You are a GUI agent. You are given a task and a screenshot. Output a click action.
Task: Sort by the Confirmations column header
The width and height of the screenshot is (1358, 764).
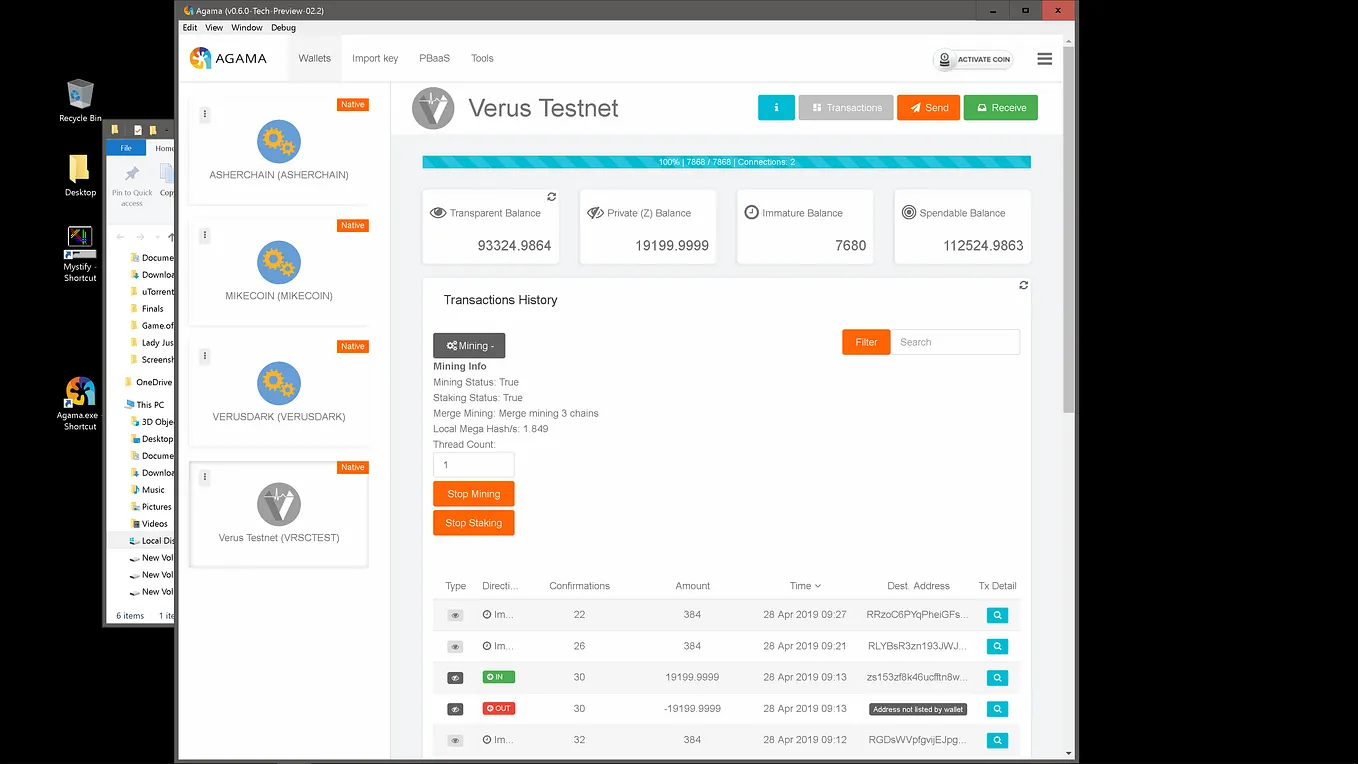pyautogui.click(x=579, y=586)
